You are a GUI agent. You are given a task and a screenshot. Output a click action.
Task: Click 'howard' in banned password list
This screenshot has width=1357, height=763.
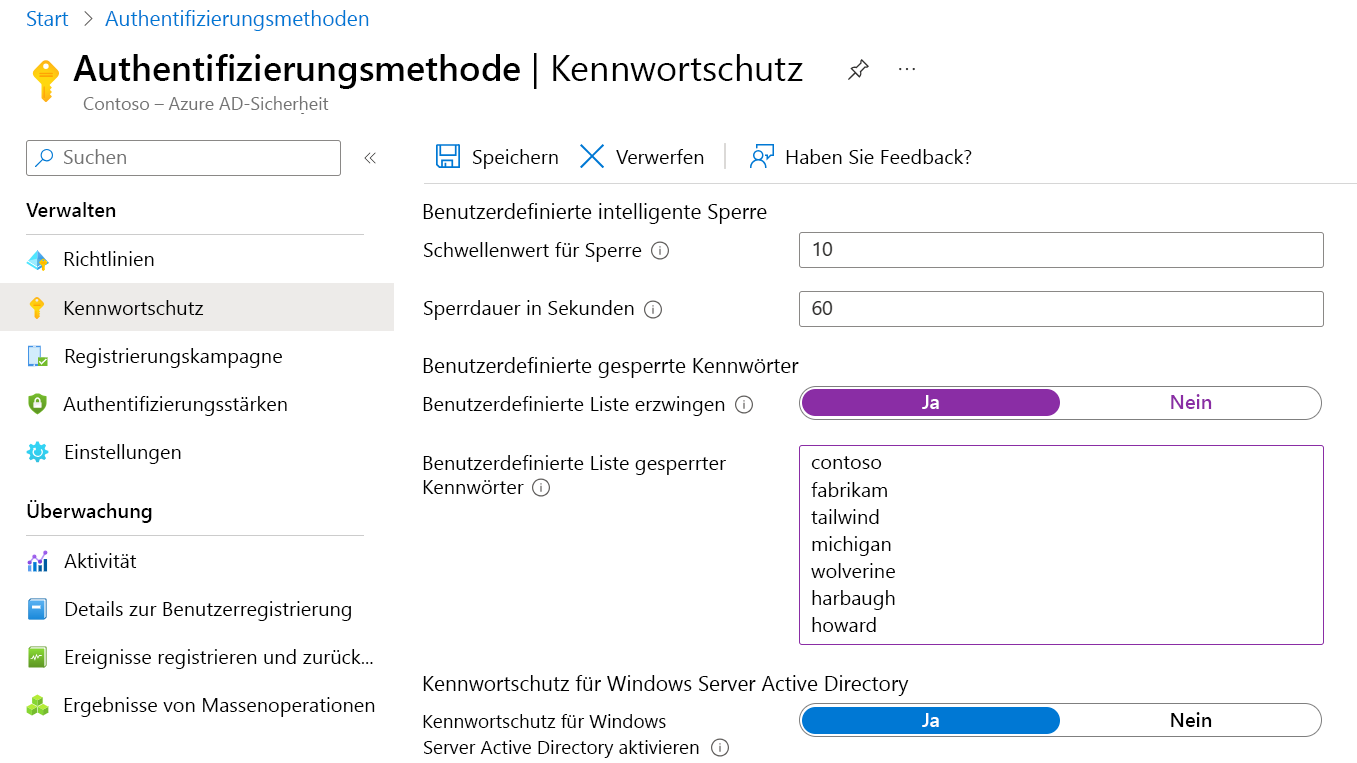(x=844, y=625)
